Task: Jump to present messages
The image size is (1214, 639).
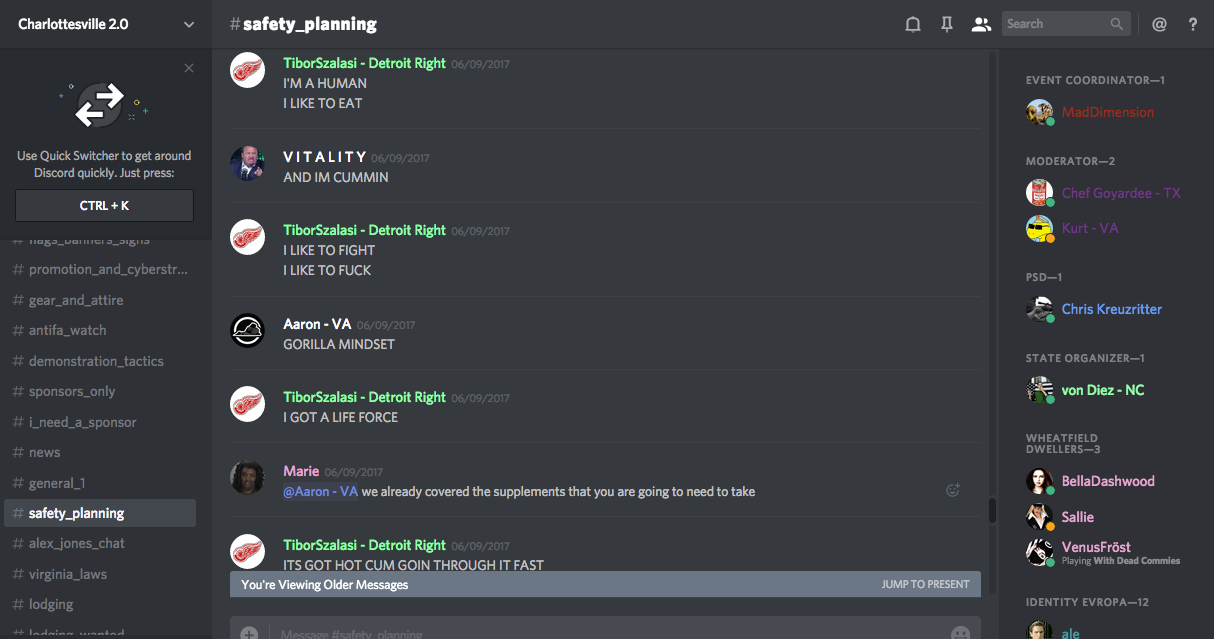Action: click(x=925, y=584)
